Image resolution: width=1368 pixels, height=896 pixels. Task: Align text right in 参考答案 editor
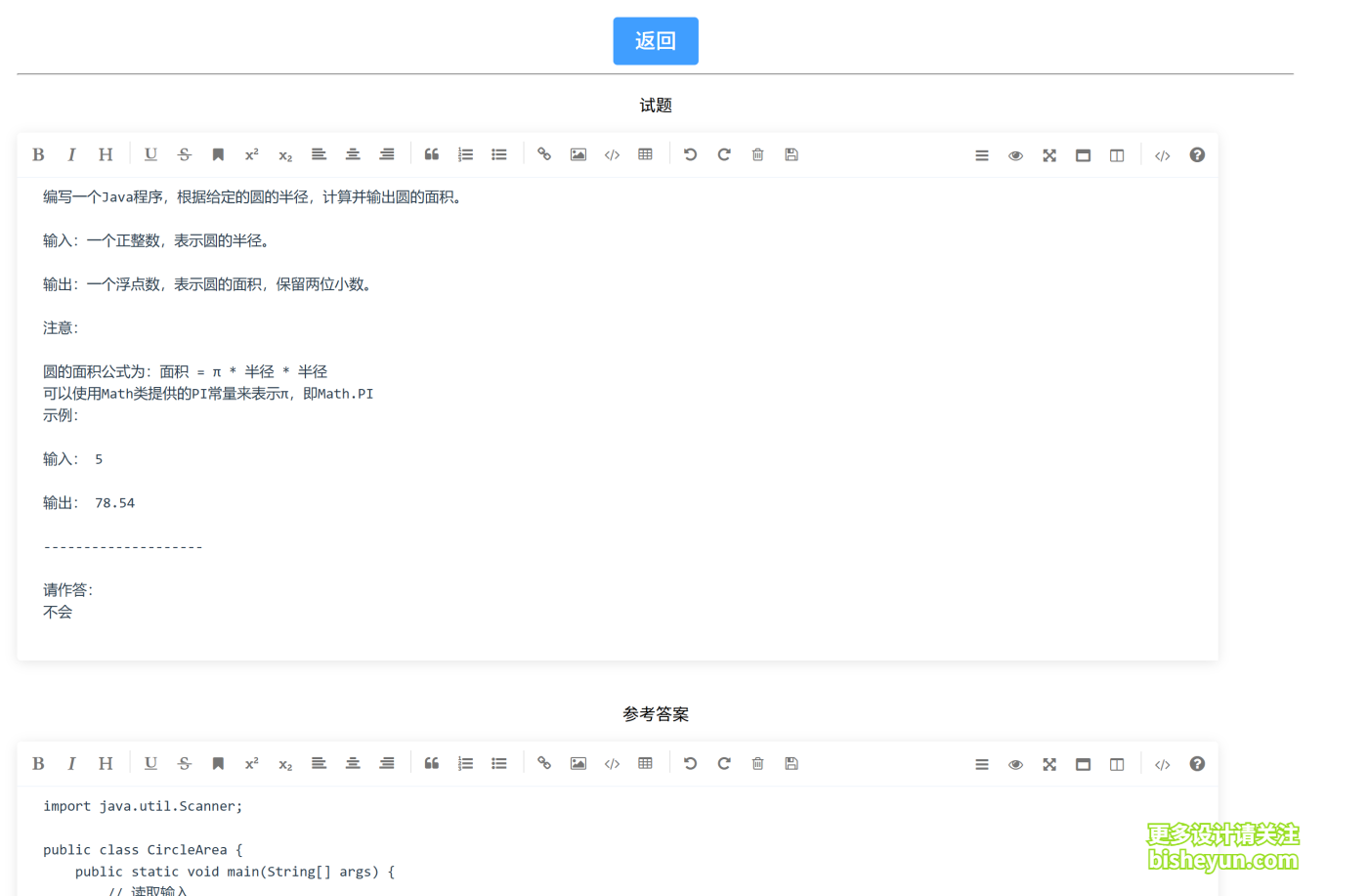(x=387, y=763)
